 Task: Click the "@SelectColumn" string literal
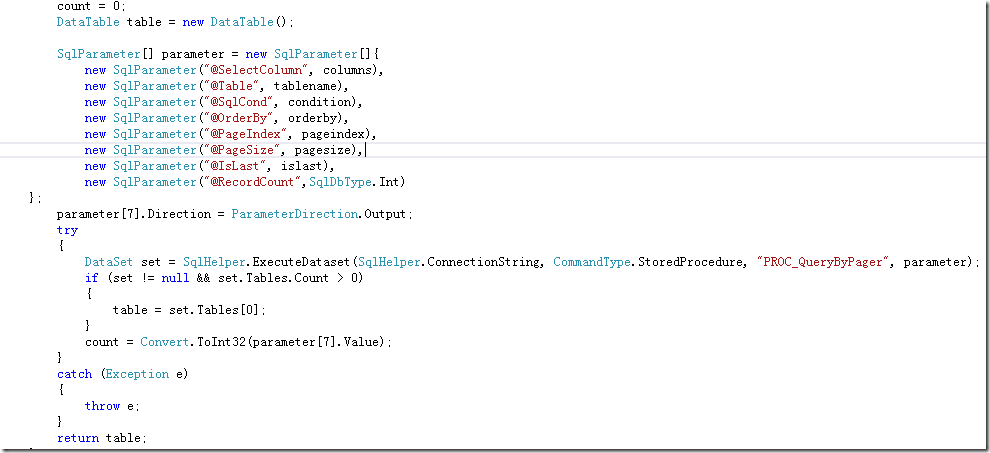point(256,70)
